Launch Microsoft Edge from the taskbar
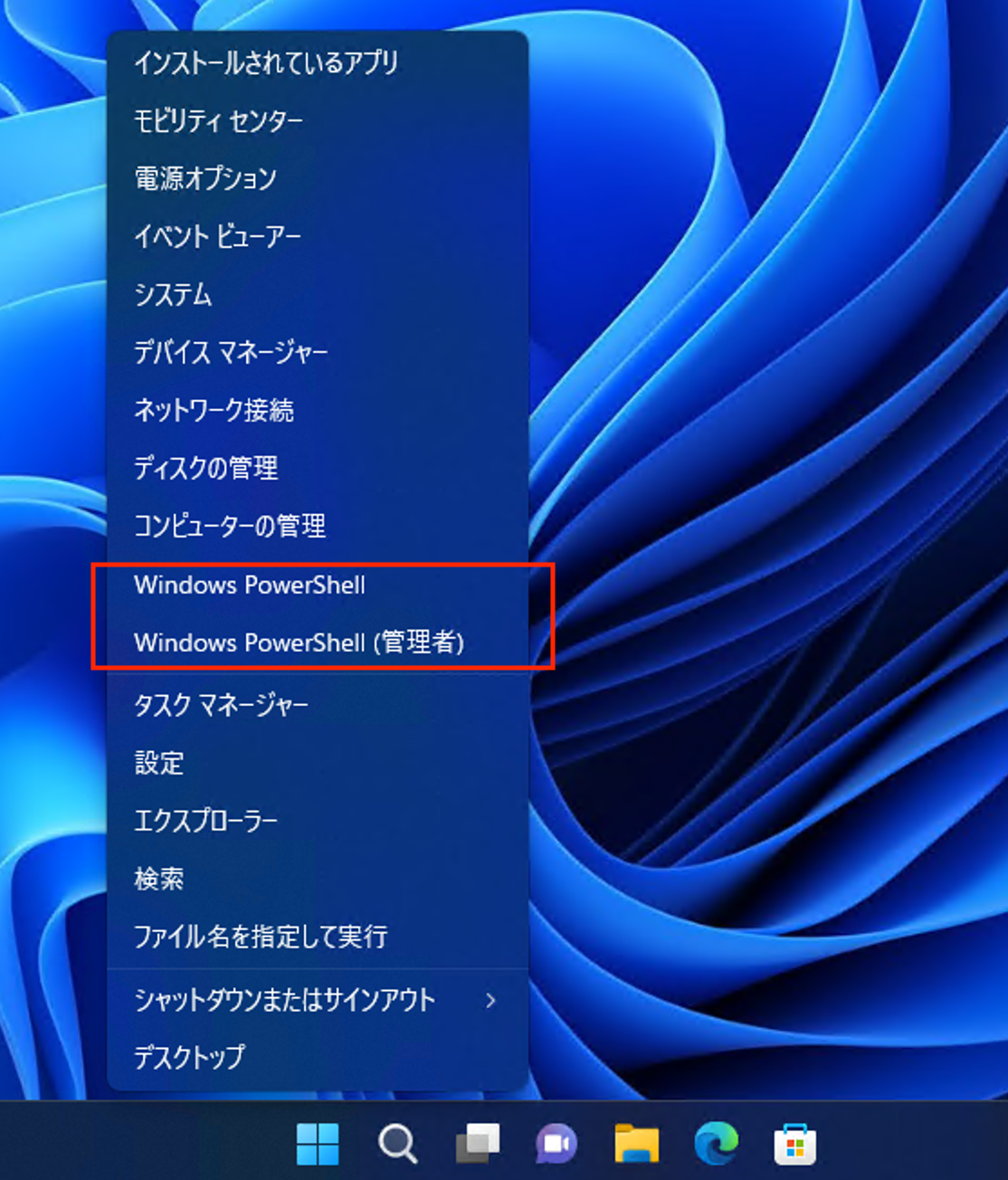 click(x=716, y=1144)
